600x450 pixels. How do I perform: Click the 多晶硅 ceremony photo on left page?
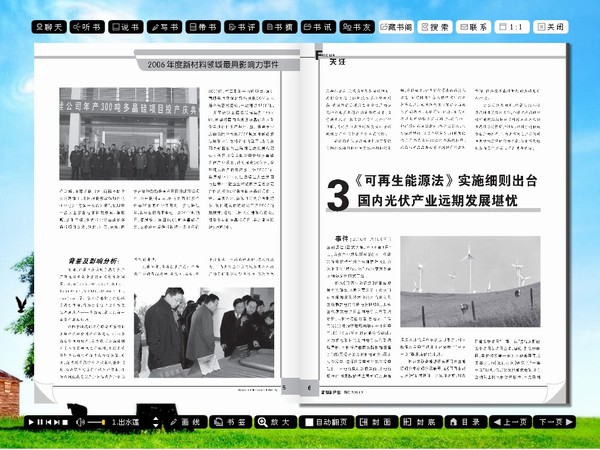(x=129, y=134)
